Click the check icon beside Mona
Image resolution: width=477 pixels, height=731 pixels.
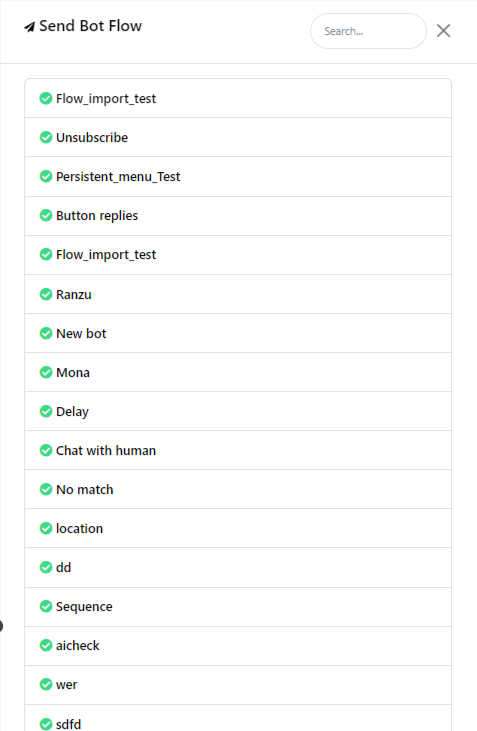tap(46, 372)
